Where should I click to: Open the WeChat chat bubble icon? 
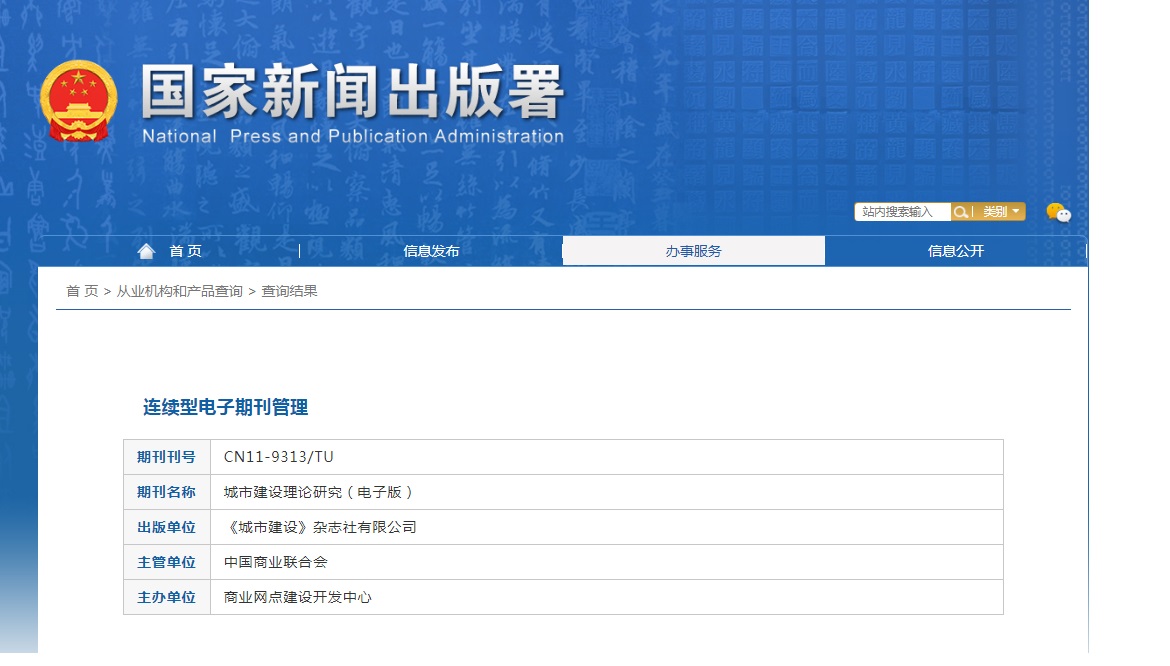point(1058,212)
